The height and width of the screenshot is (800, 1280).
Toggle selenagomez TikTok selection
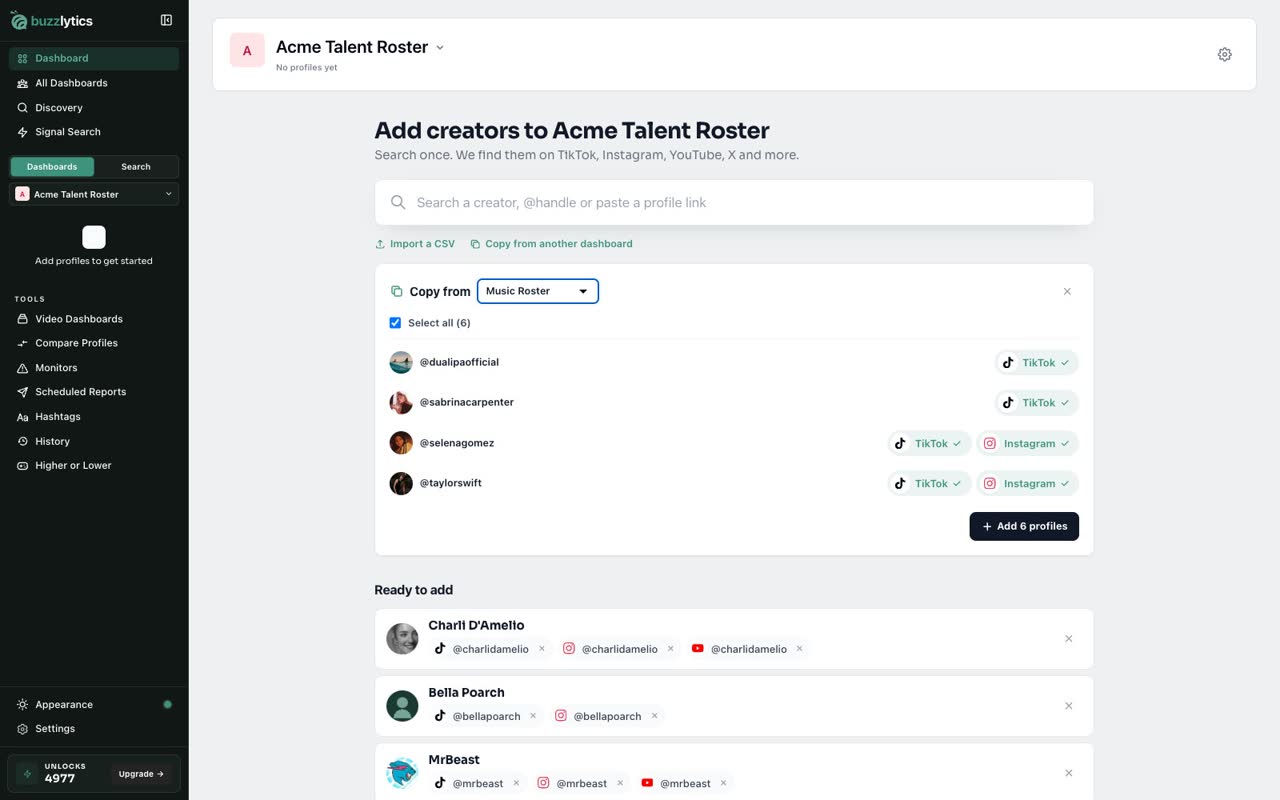(x=929, y=443)
